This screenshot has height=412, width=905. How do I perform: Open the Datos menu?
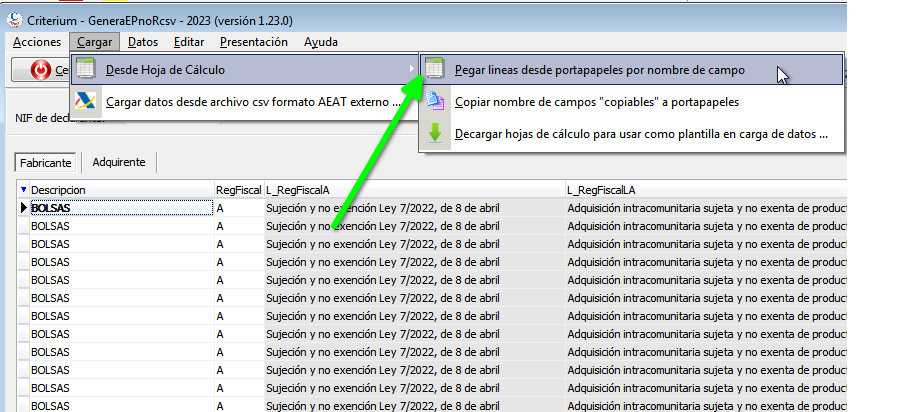[x=143, y=42]
